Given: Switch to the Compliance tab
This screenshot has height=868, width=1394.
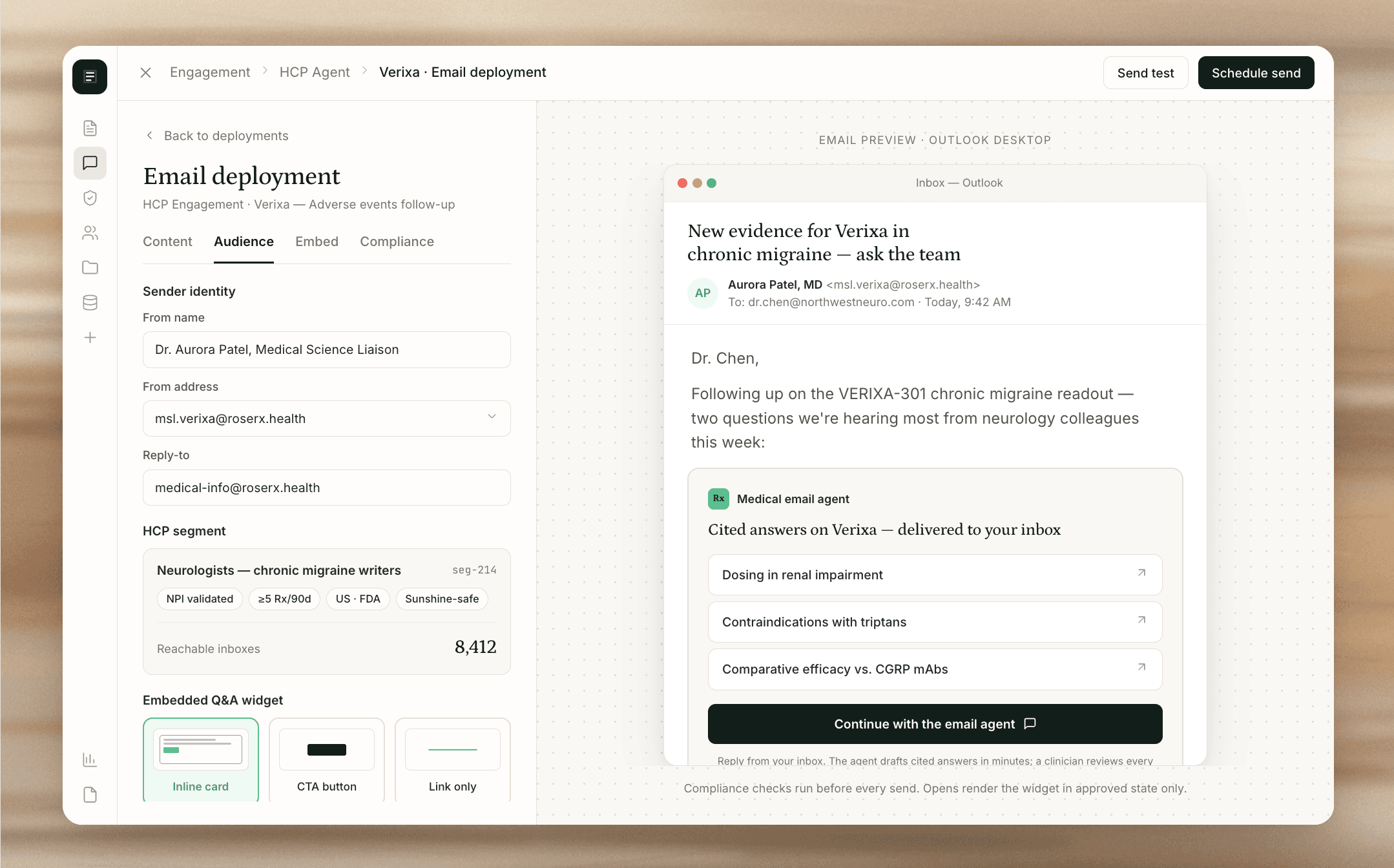Looking at the screenshot, I should coord(397,242).
